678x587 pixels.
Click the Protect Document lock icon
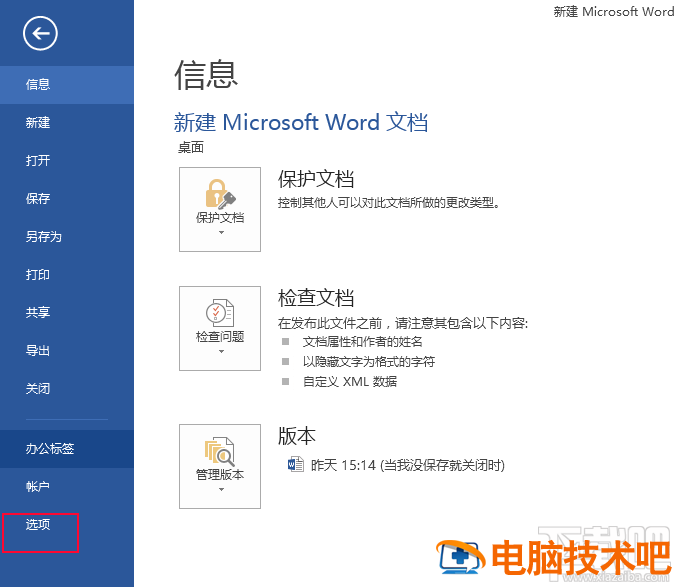click(220, 193)
